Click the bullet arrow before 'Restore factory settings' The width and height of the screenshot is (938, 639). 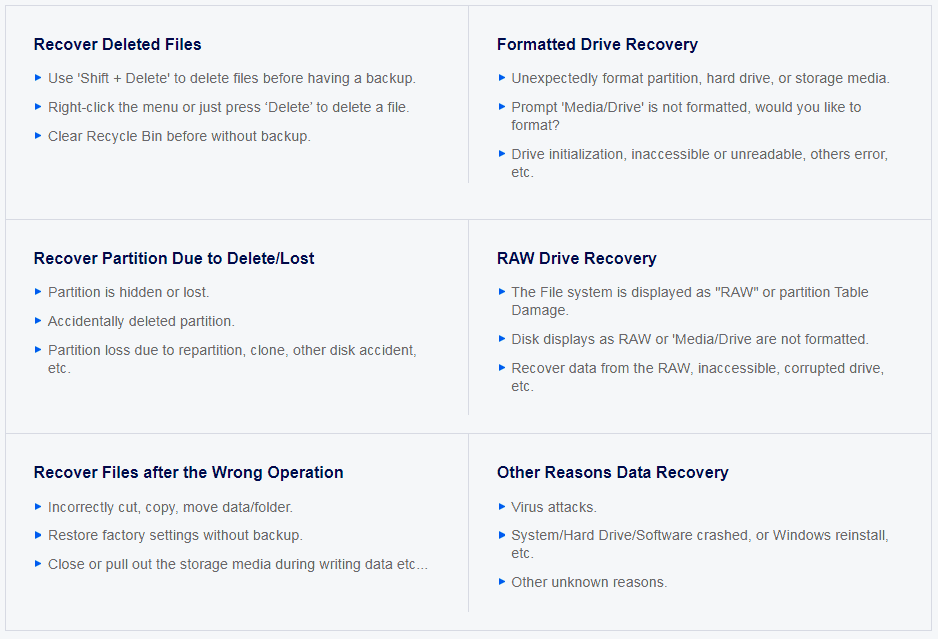point(38,535)
